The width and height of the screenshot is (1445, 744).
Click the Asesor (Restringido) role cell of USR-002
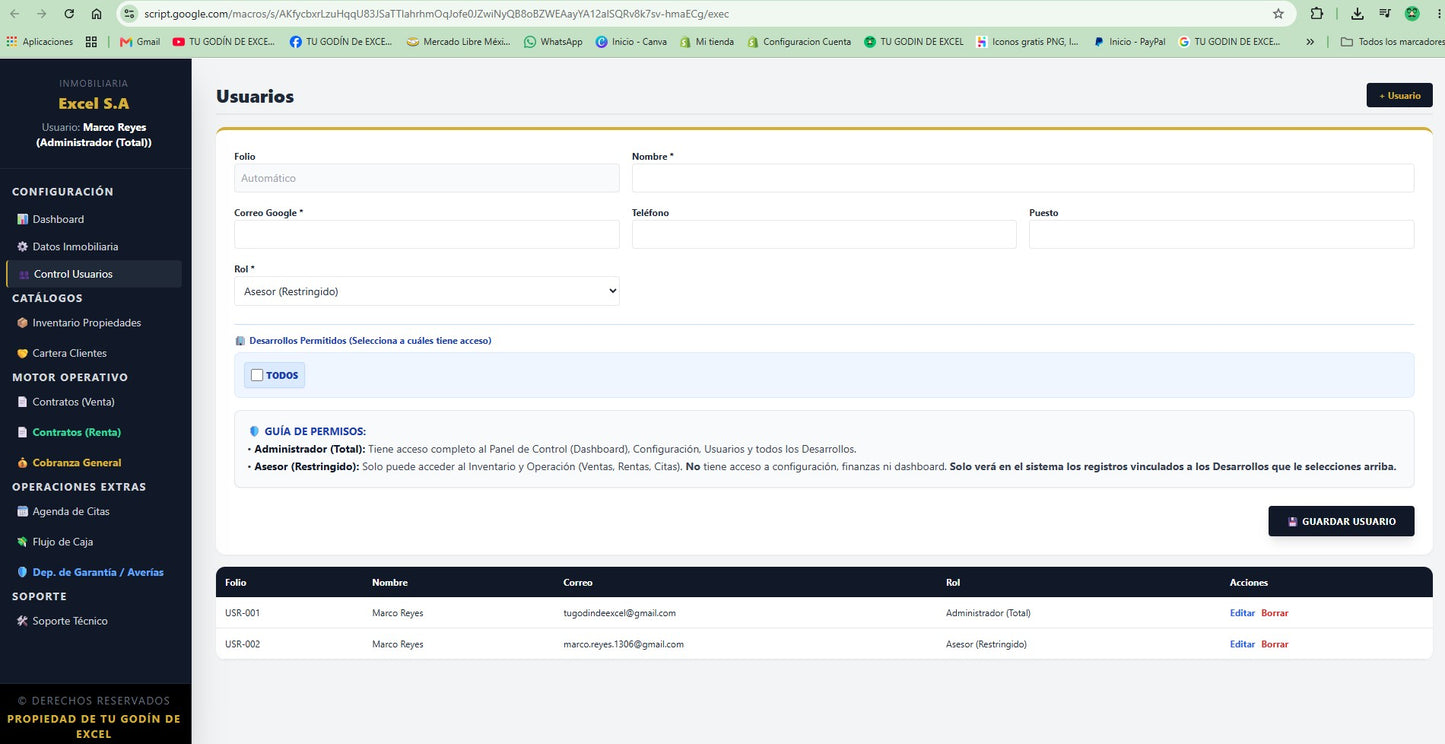[986, 644]
